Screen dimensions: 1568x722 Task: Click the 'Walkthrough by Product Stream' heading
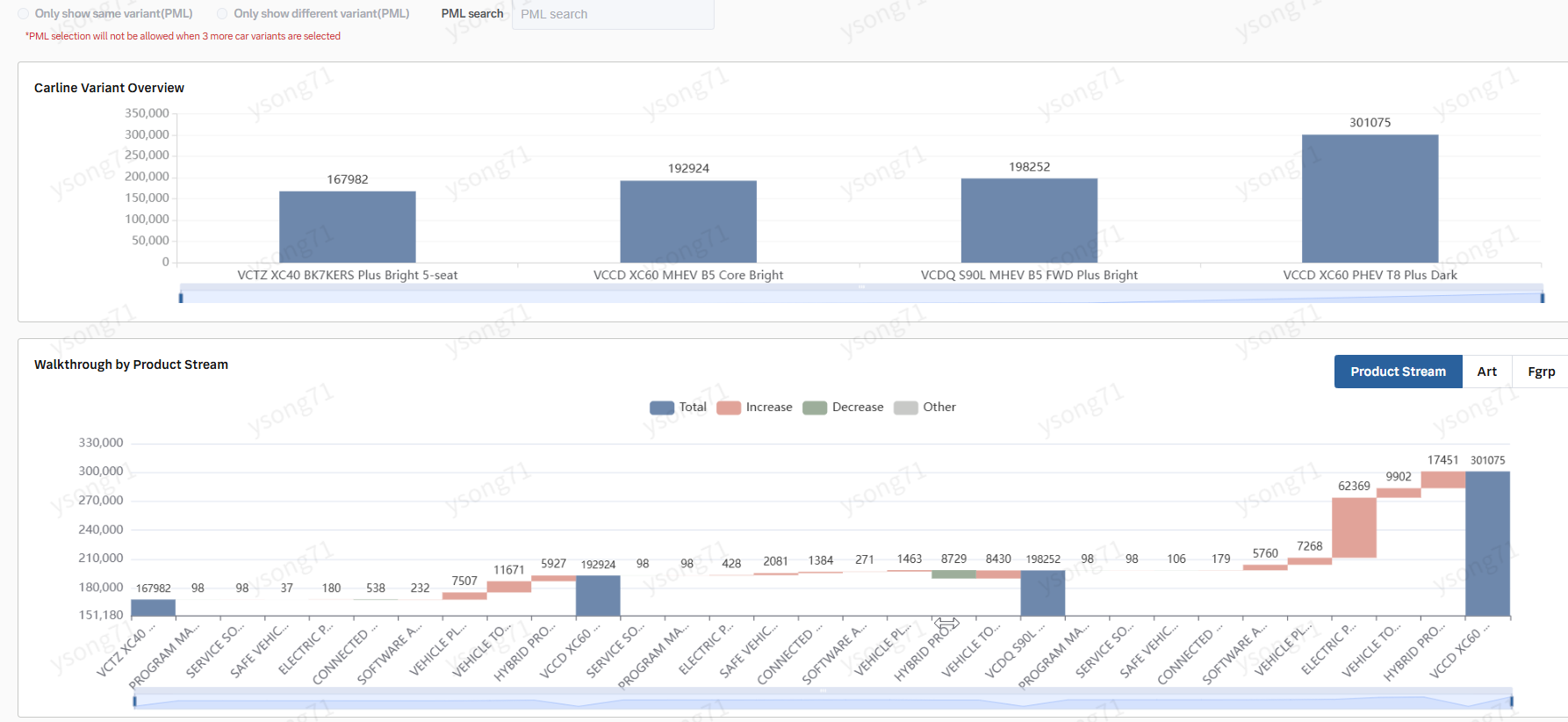(x=131, y=365)
